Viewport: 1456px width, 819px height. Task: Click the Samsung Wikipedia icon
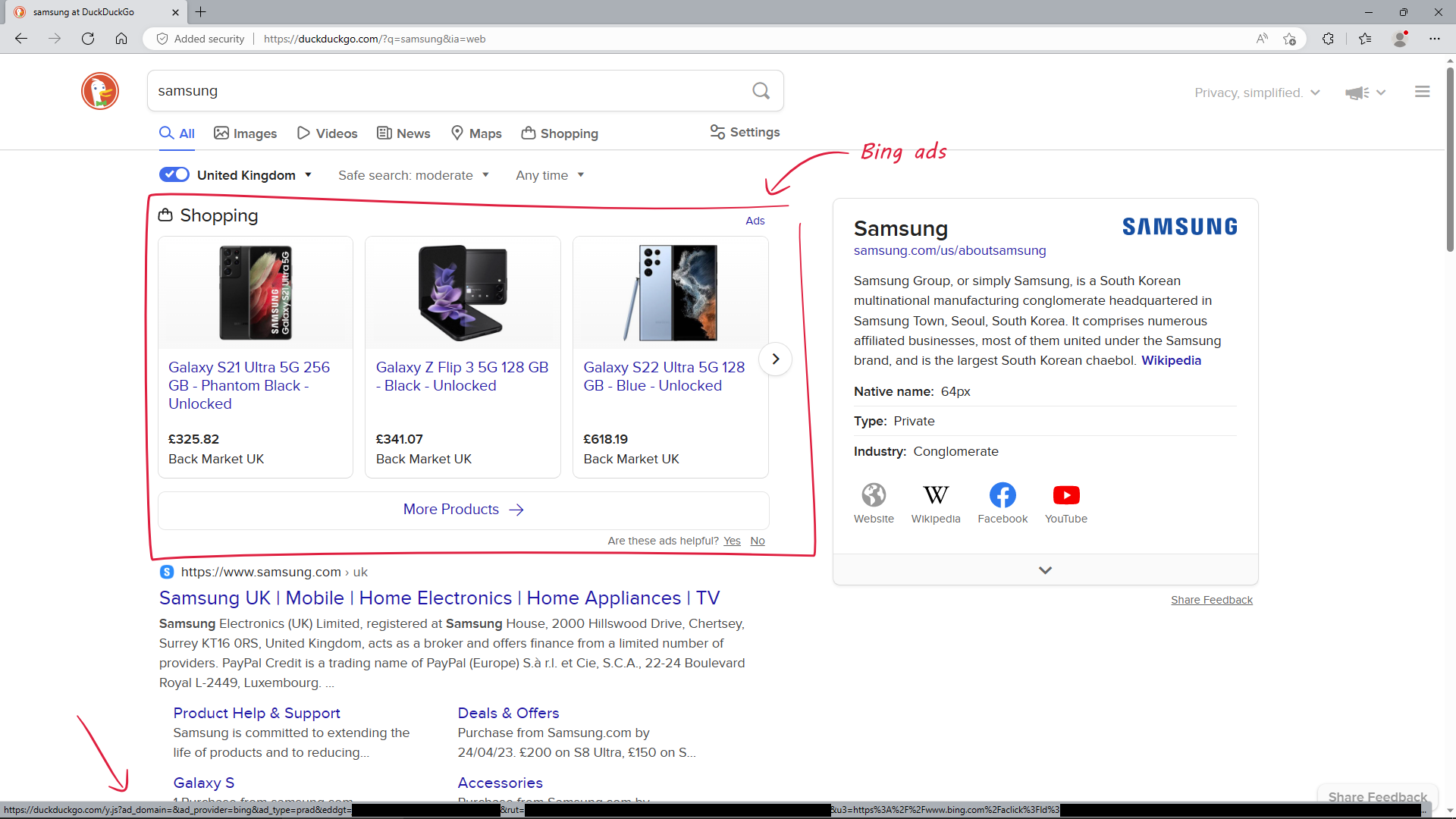click(936, 494)
